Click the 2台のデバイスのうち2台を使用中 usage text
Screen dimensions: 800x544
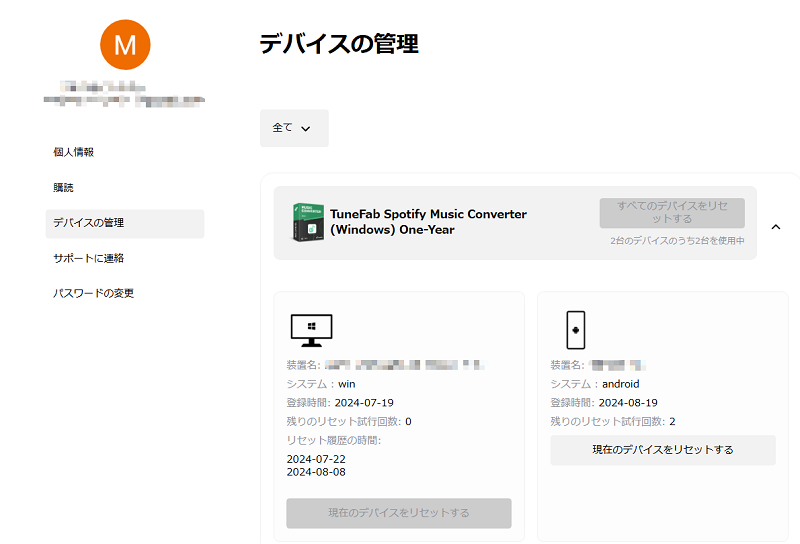click(677, 241)
